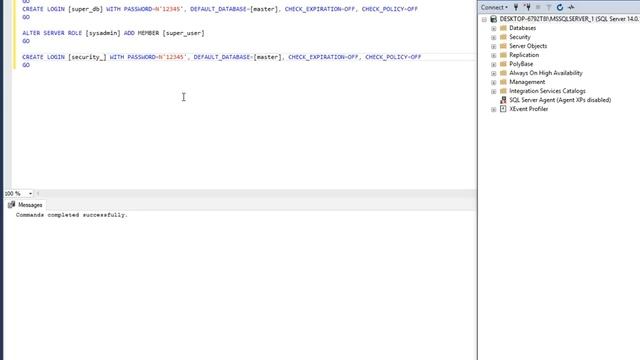Expand the Management node
The height and width of the screenshot is (360, 640).
pyautogui.click(x=493, y=82)
